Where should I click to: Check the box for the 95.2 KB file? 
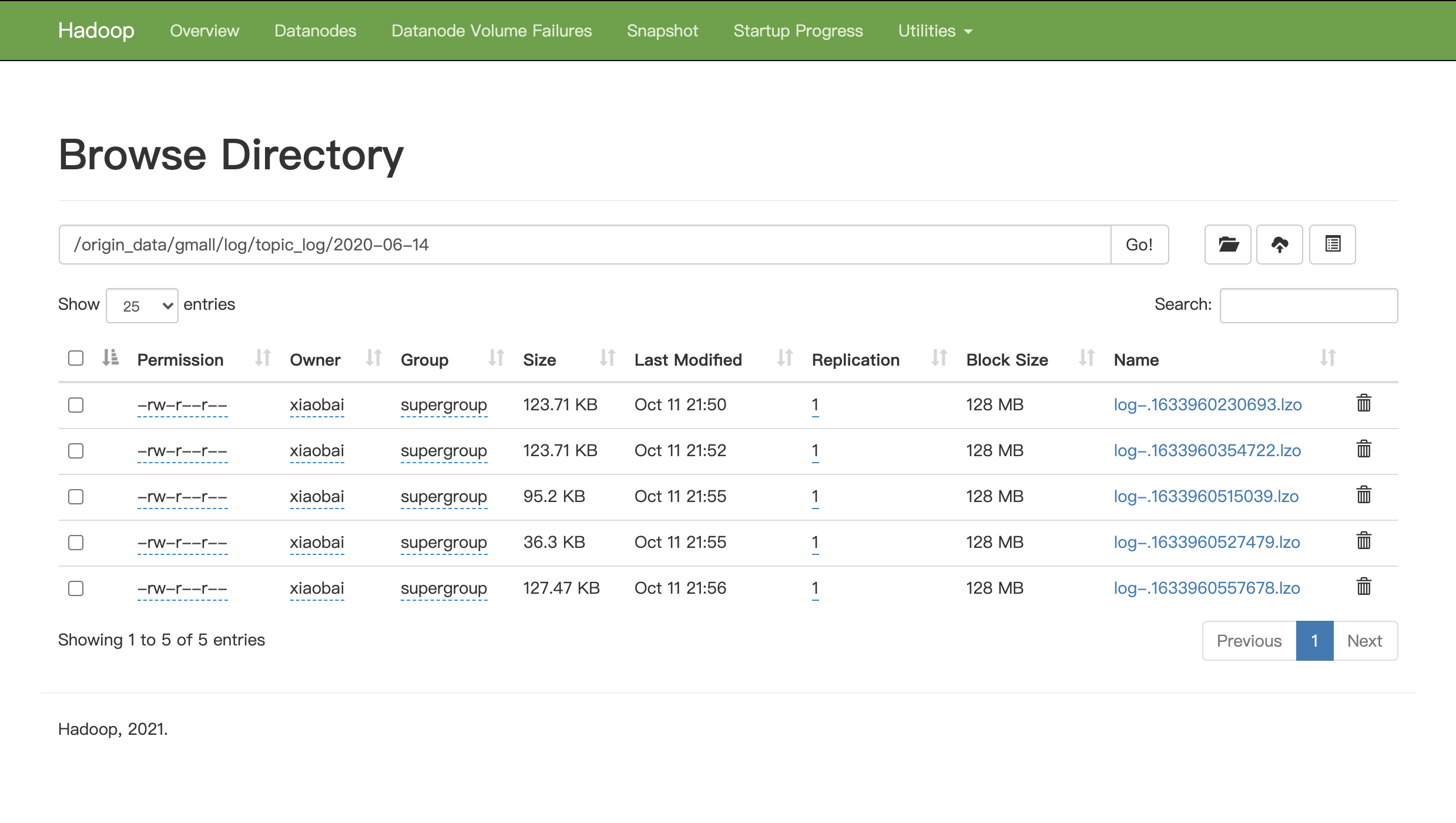point(76,497)
